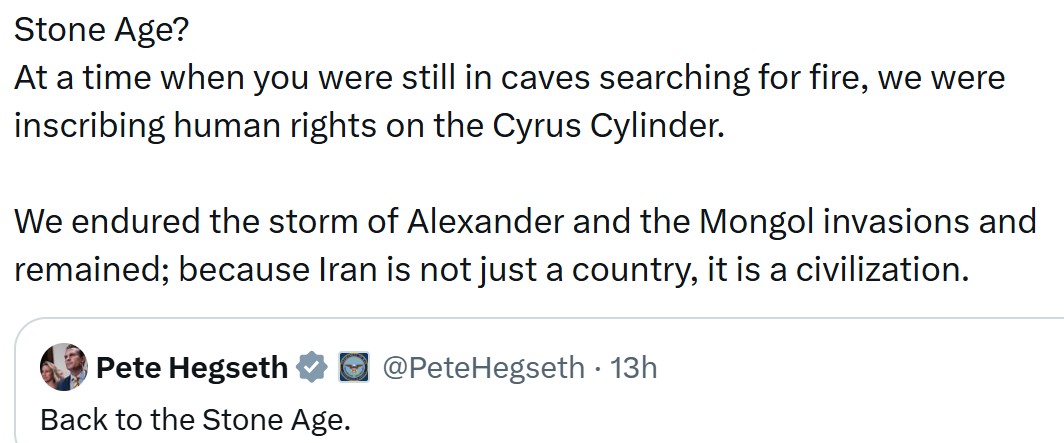Click the blue verified checkmark badge
This screenshot has width=1064, height=443.
tap(313, 368)
